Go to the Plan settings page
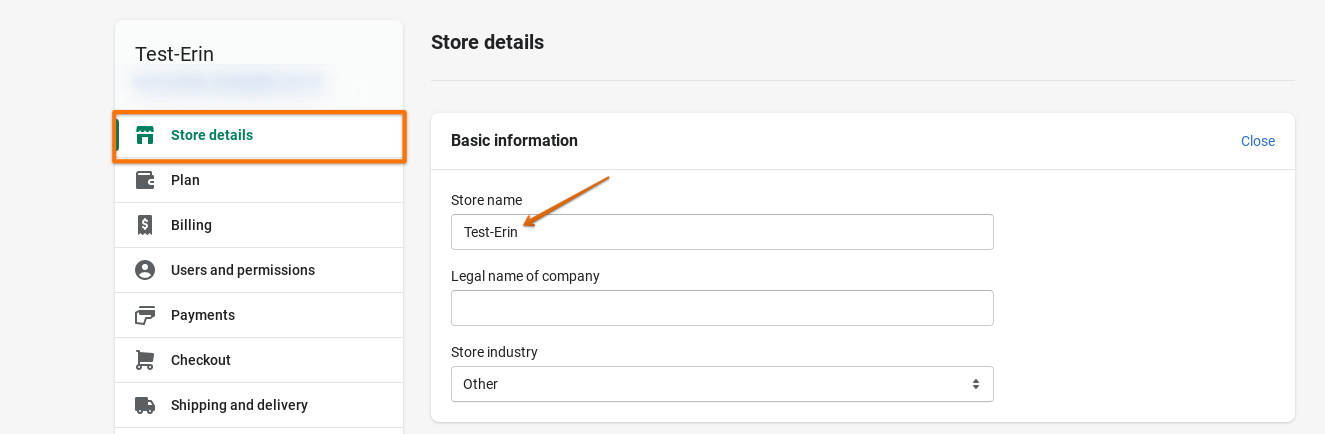 coord(185,180)
